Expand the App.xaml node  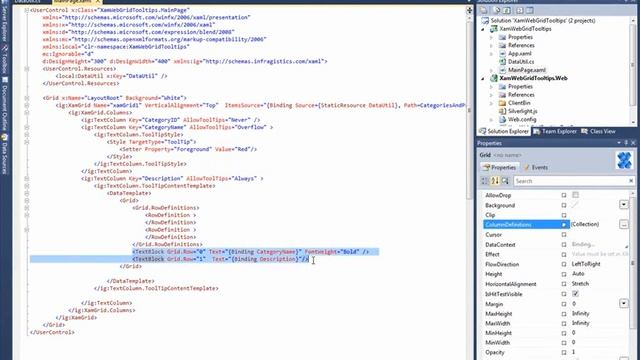tap(491, 53)
